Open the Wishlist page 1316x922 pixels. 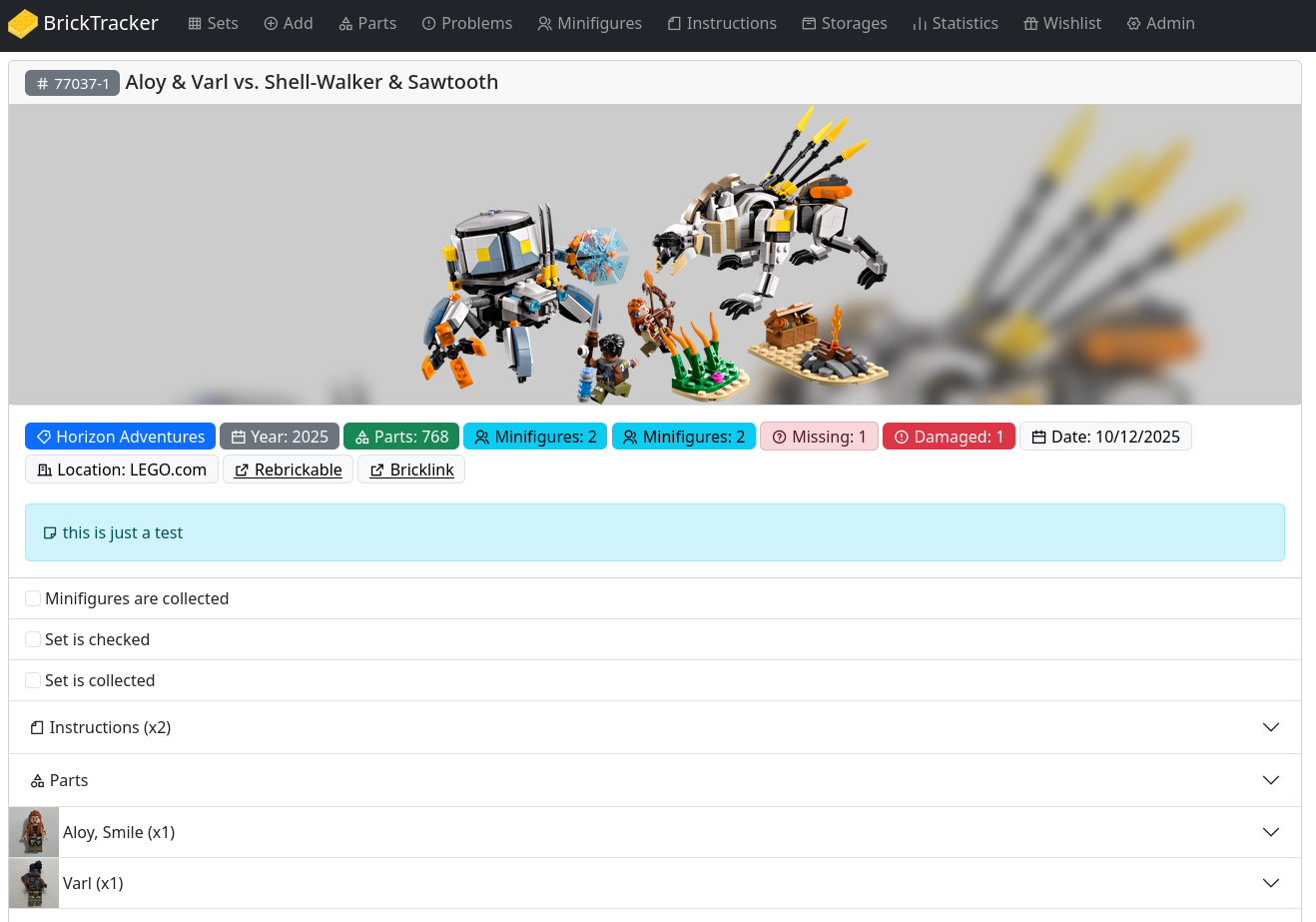point(1062,23)
